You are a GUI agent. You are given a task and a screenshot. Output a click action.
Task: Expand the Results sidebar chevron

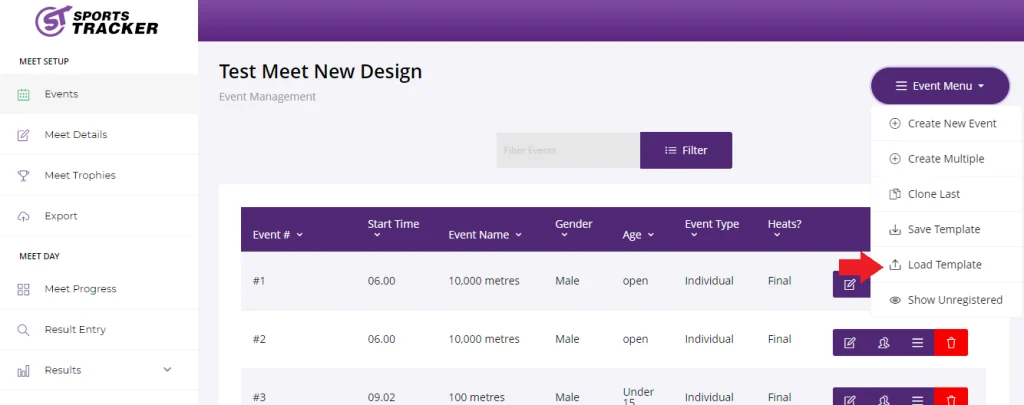pyautogui.click(x=167, y=370)
